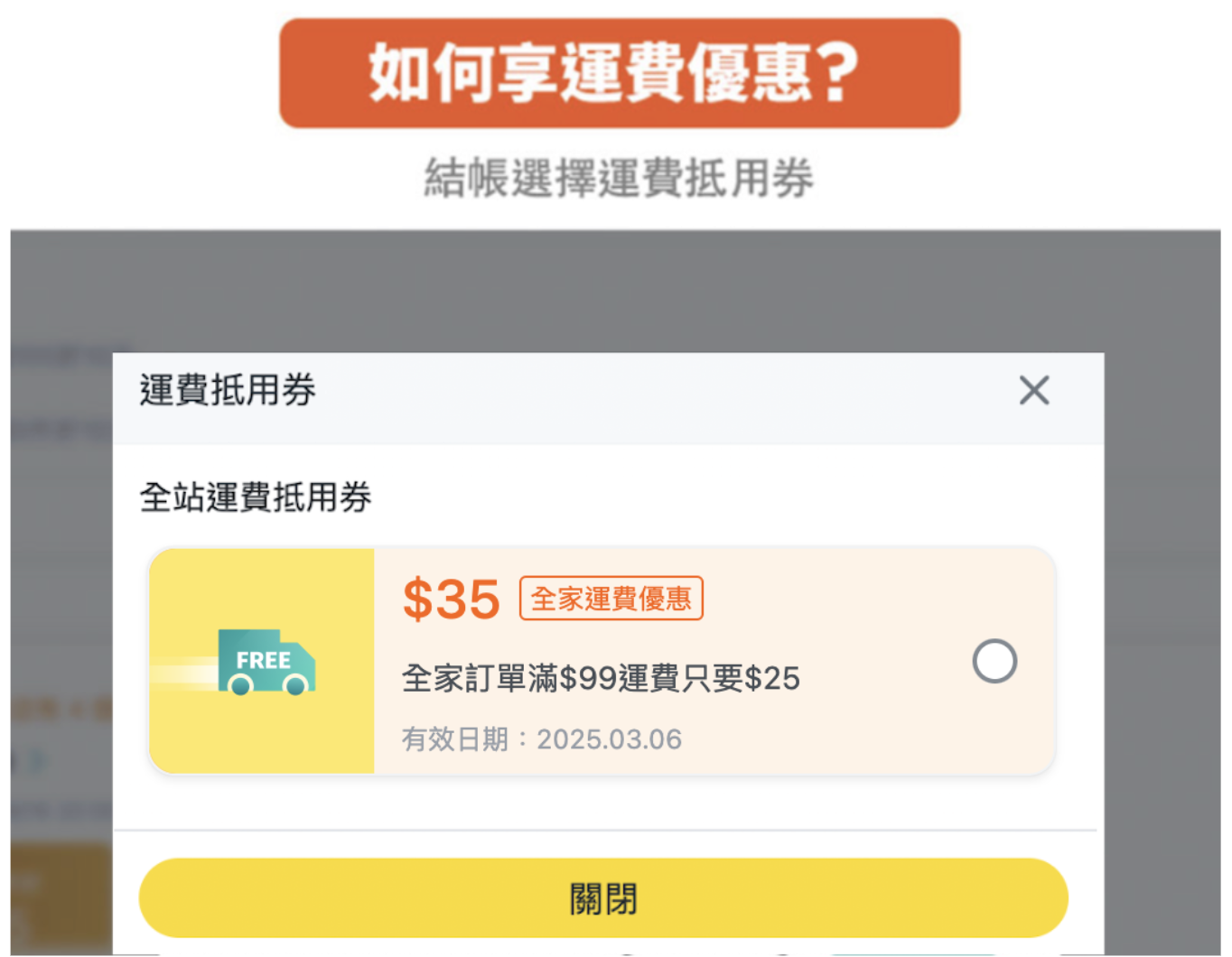Click the X close icon on 運費抵用券 dialog
The width and height of the screenshot is (1232, 957).
pyautogui.click(x=1032, y=391)
